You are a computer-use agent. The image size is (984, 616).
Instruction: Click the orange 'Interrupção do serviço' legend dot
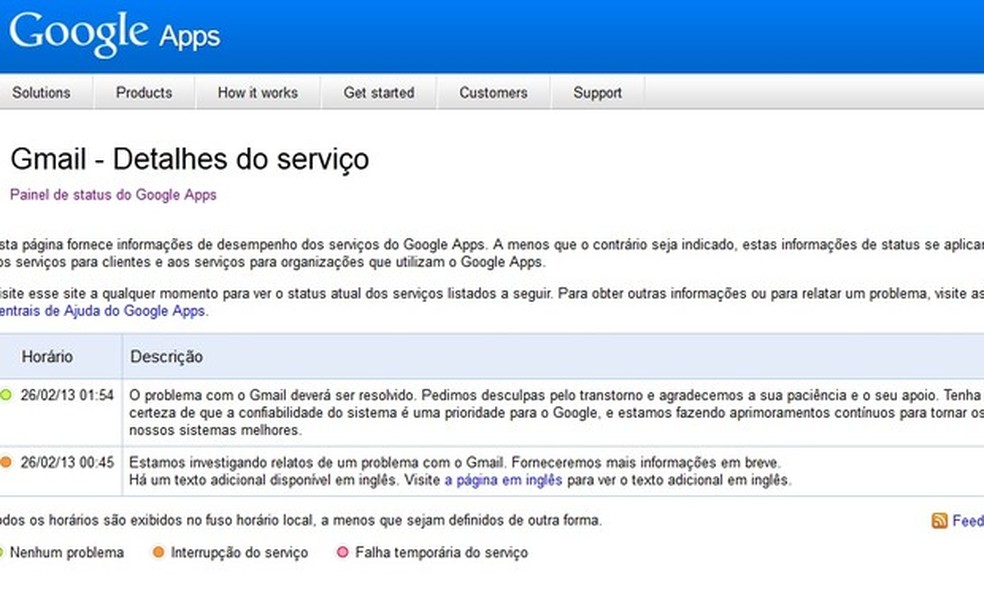(160, 552)
